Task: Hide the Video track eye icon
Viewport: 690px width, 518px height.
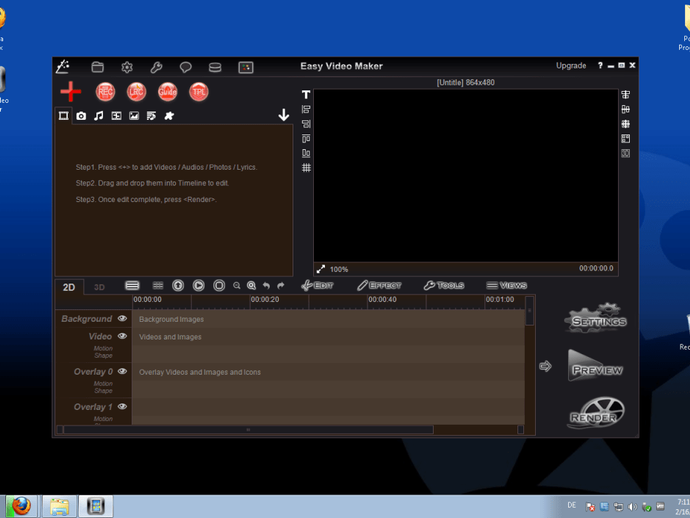Action: pos(122,336)
